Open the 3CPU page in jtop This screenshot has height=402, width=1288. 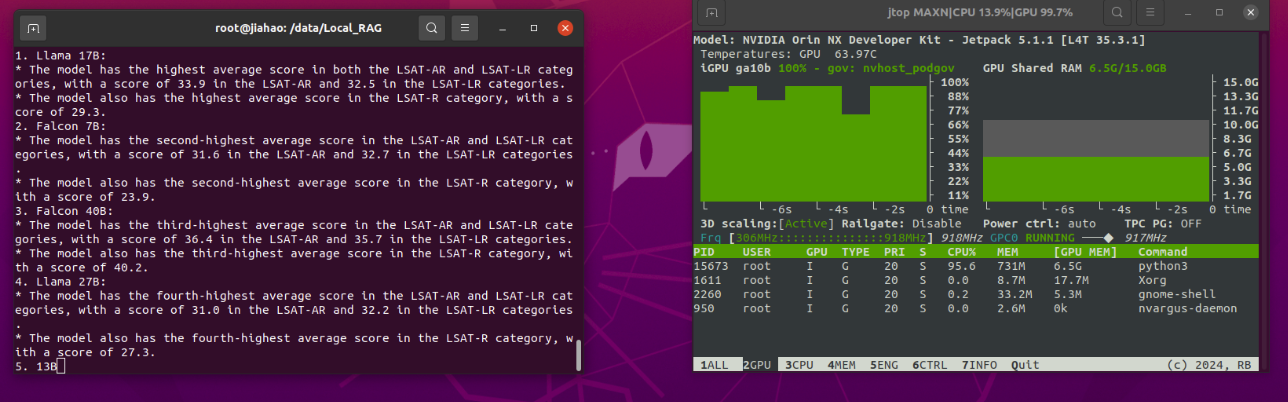[x=800, y=365]
